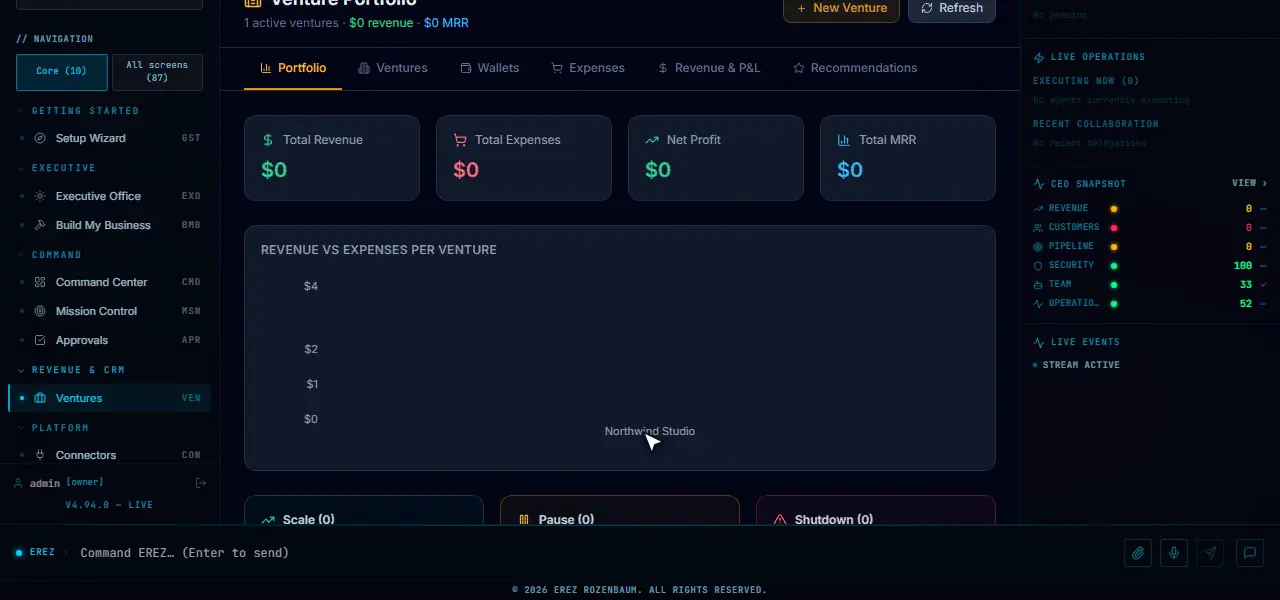1280x600 pixels.
Task: Click the Scale (0) card
Action: pos(364,510)
